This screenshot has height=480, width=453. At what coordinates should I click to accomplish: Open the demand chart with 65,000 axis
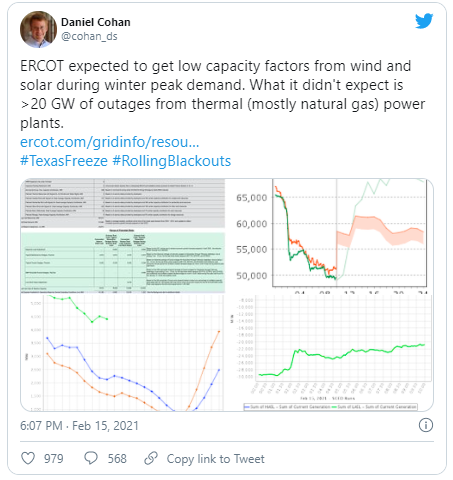click(330, 236)
